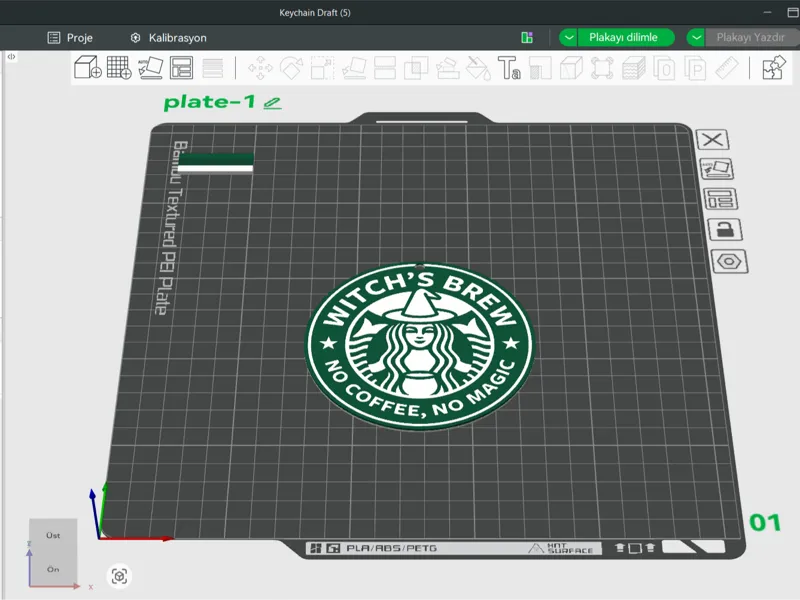Click the green-and-white prime tower block
Image resolution: width=800 pixels, height=600 pixels.
(x=215, y=164)
